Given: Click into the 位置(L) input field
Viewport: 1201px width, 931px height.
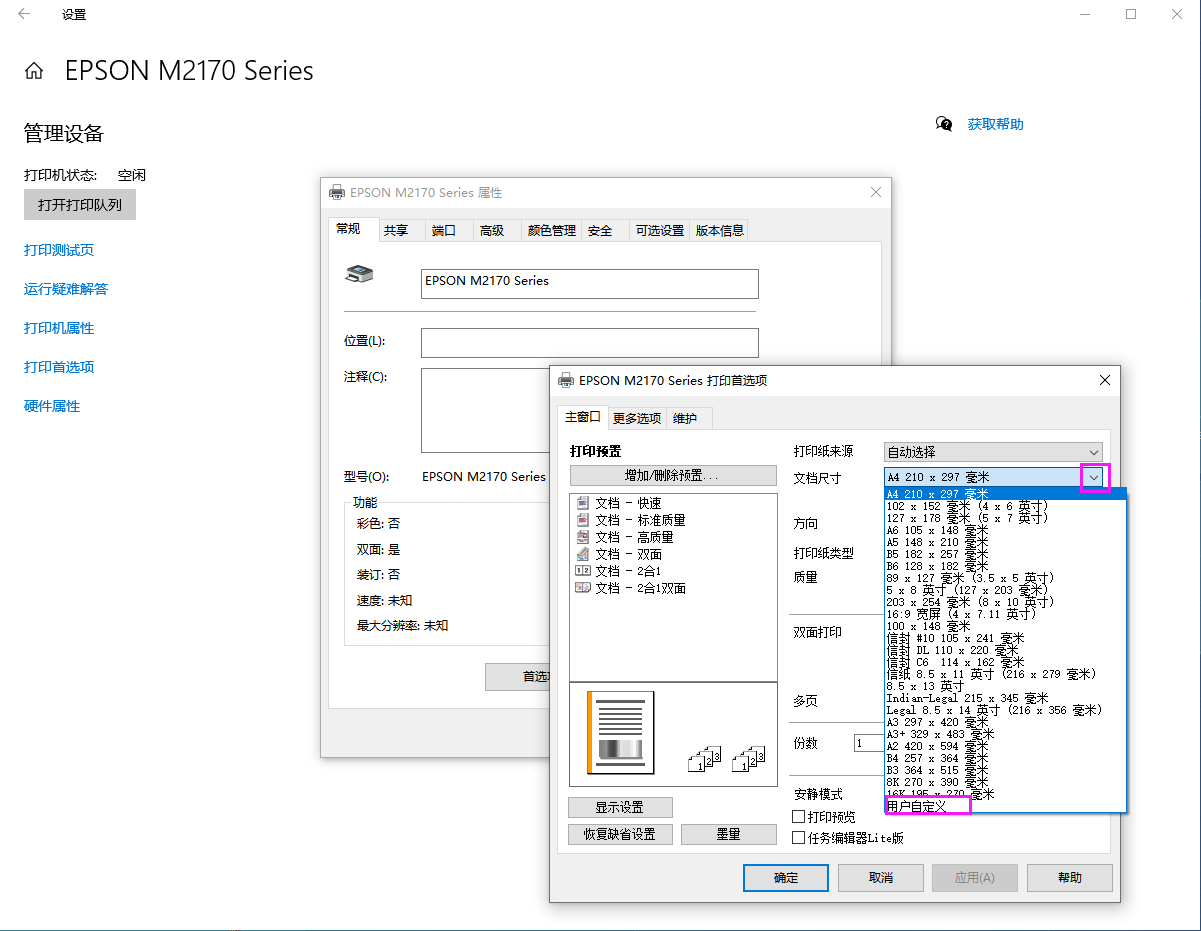Looking at the screenshot, I should (x=590, y=343).
